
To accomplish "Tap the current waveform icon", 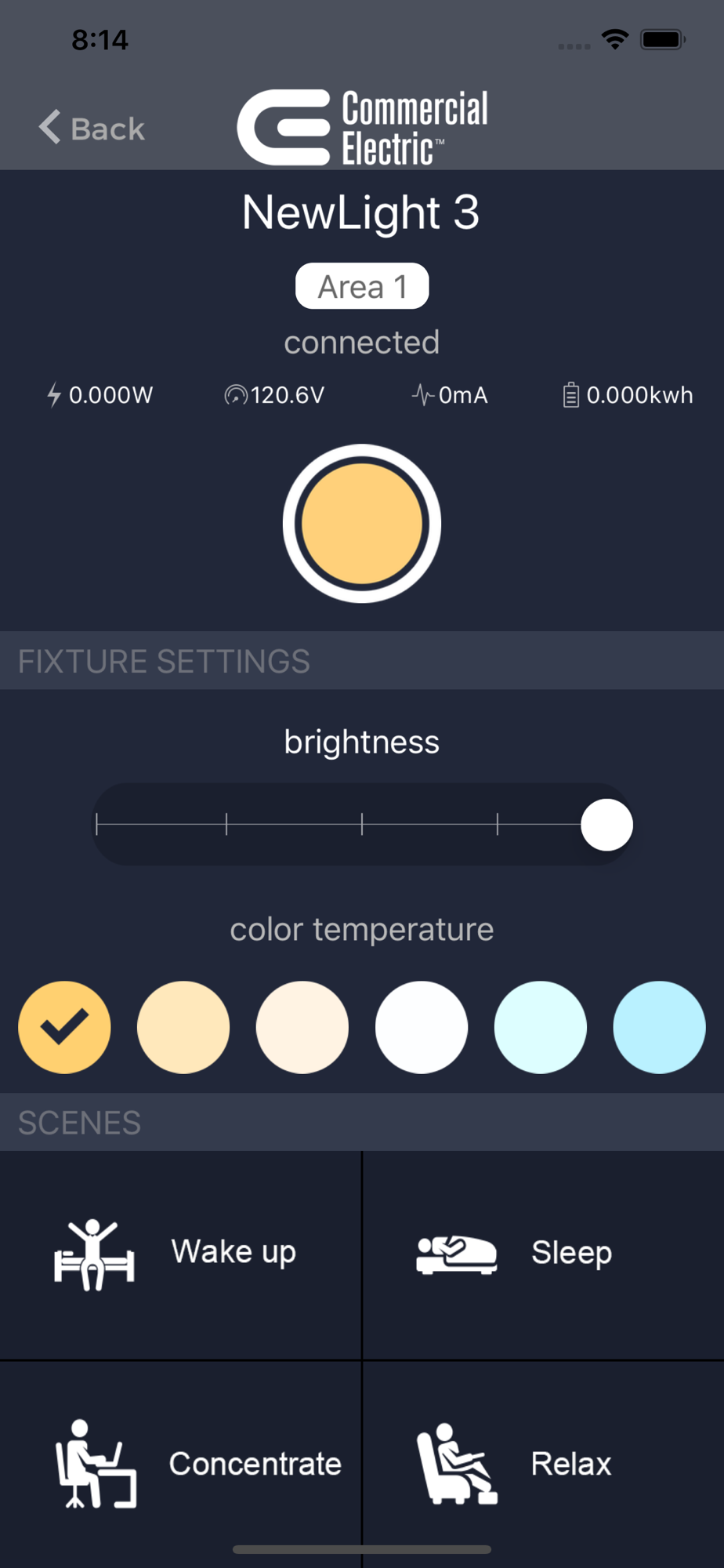I will [x=423, y=394].
